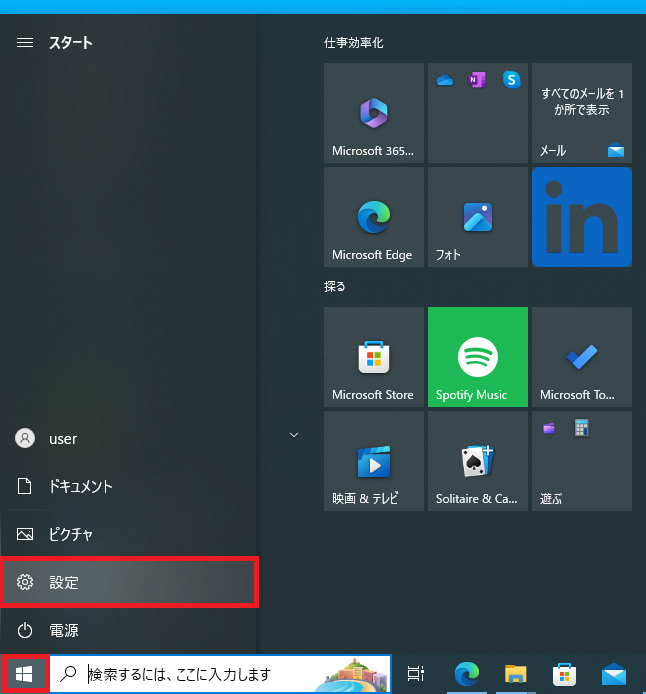Select 設定 in the Start menu
This screenshot has width=646, height=694.
(x=128, y=582)
